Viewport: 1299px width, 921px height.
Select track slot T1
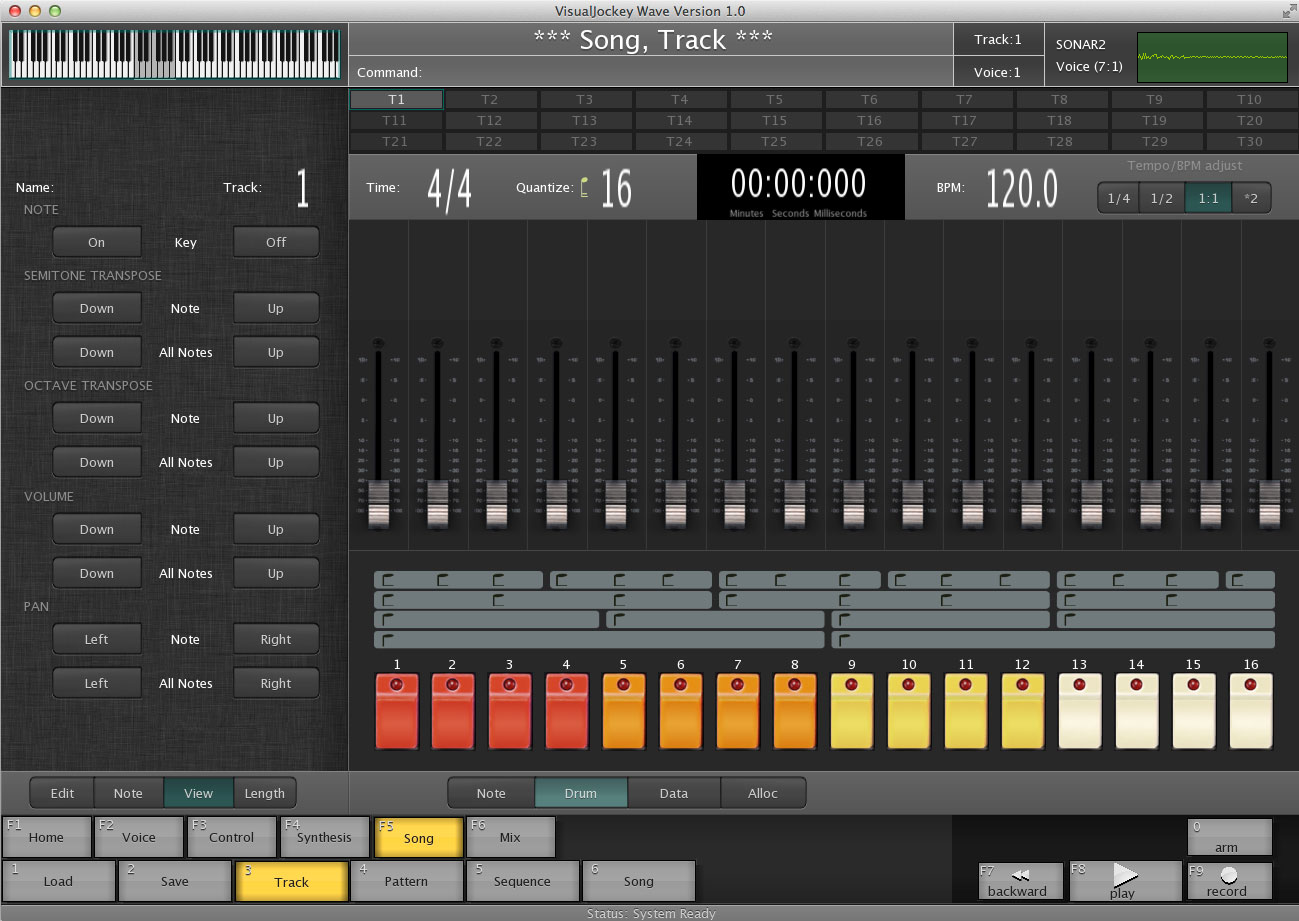click(396, 99)
